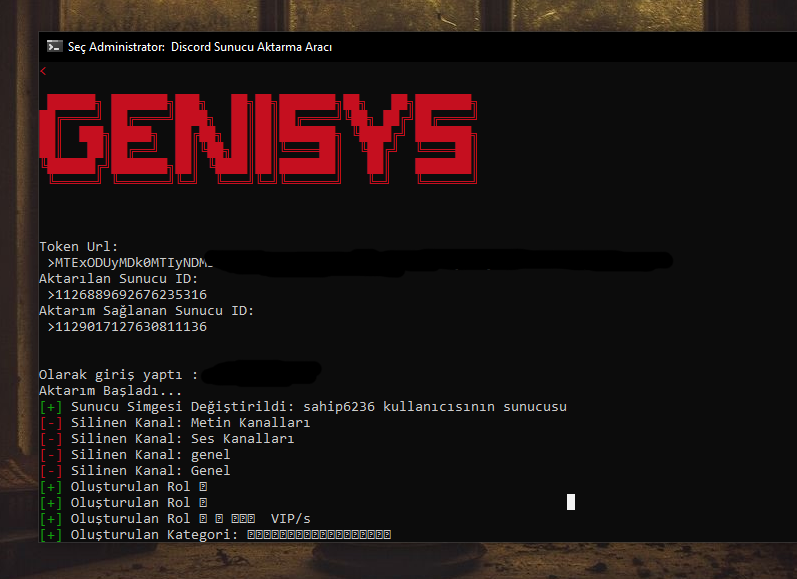The height and width of the screenshot is (579, 797).
Task: Click the 'Olarak giriş yaptı :' line
Action: (x=118, y=375)
